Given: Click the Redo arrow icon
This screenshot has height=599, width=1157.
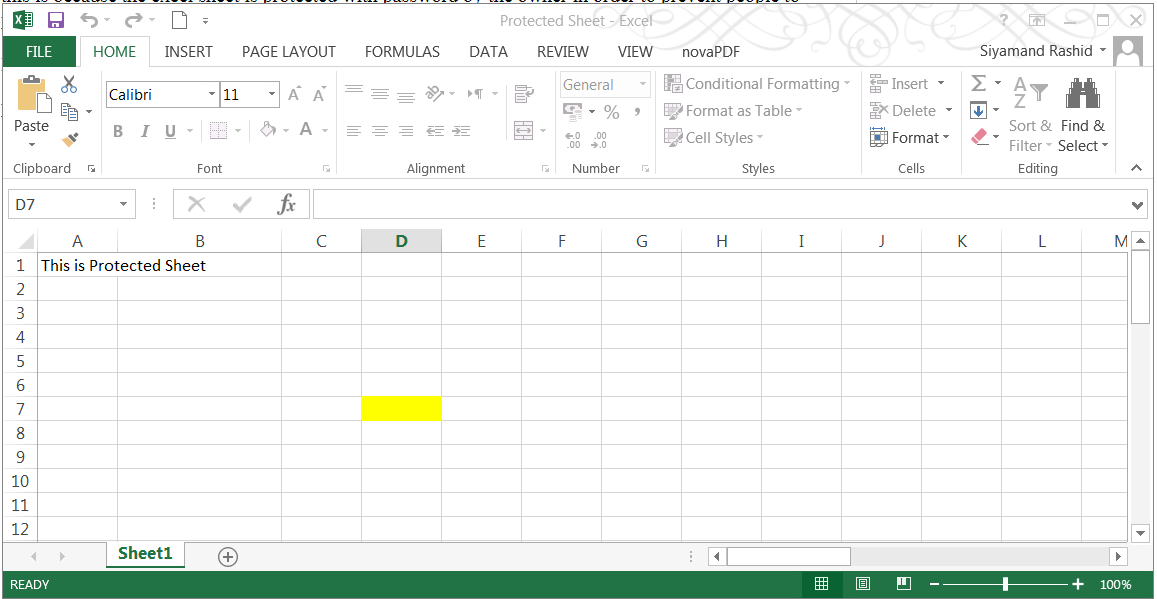Looking at the screenshot, I should click(134, 20).
